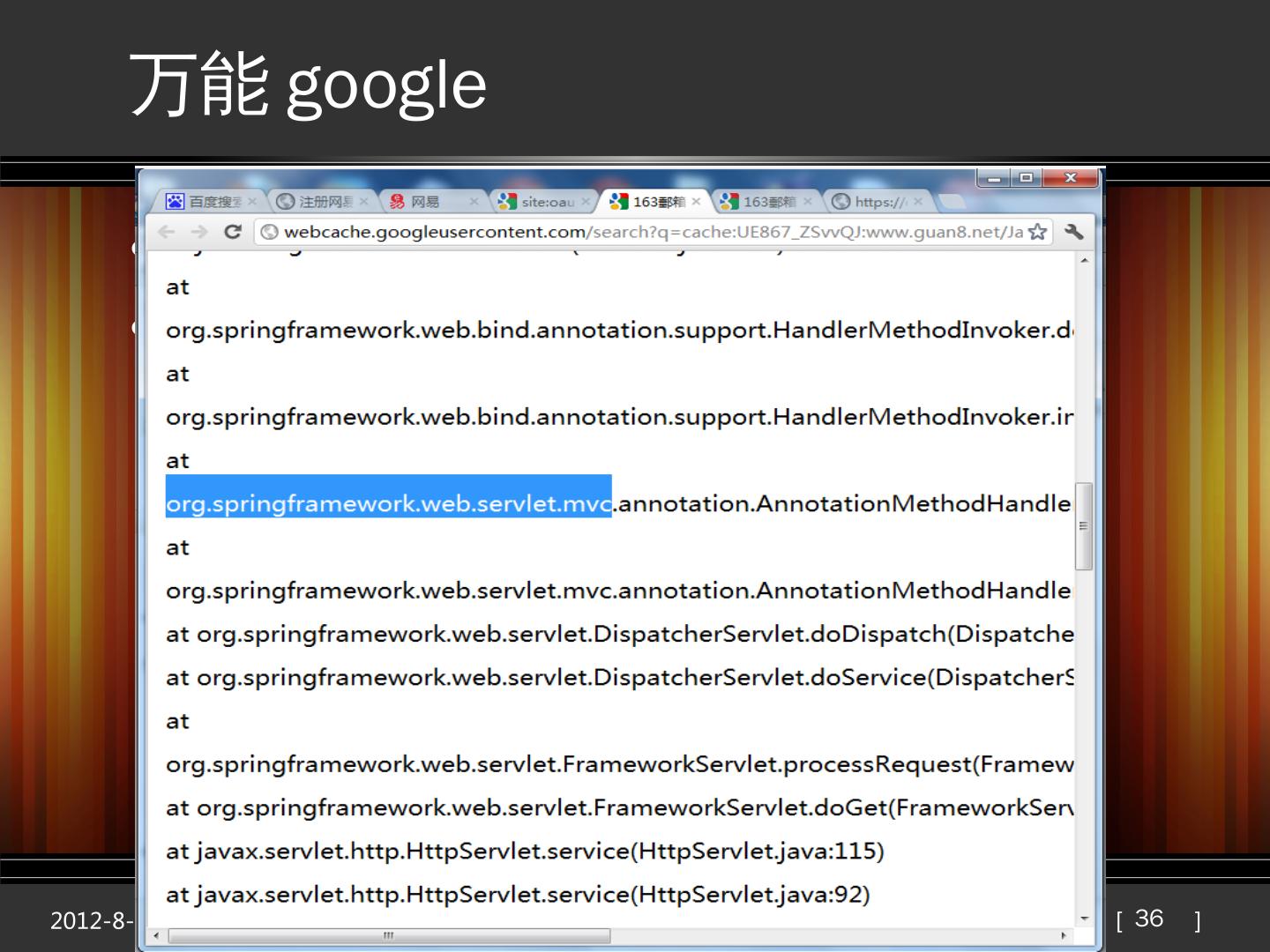Click the DispatcherServlet.doDispatch line
The width and height of the screenshot is (1270, 952).
(619, 634)
